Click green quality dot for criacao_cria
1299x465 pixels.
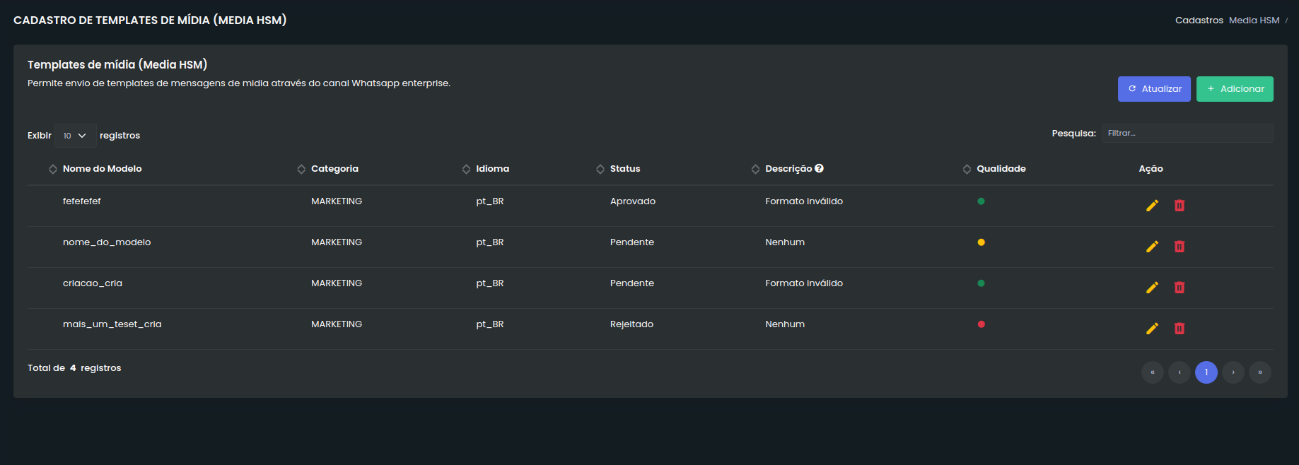click(x=981, y=283)
